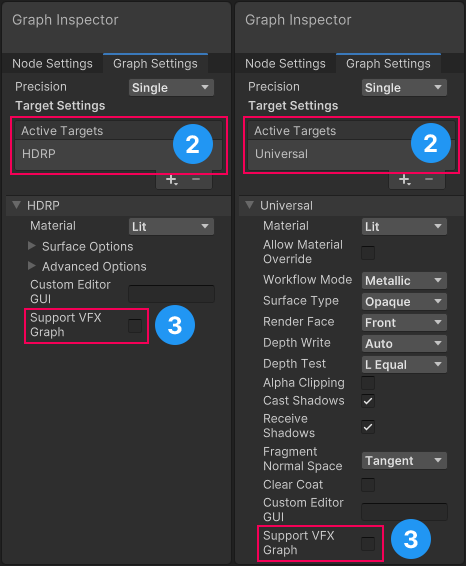Viewport: 466px width, 566px height.
Task: Toggle Allow Material Override checkbox
Action: (368, 253)
